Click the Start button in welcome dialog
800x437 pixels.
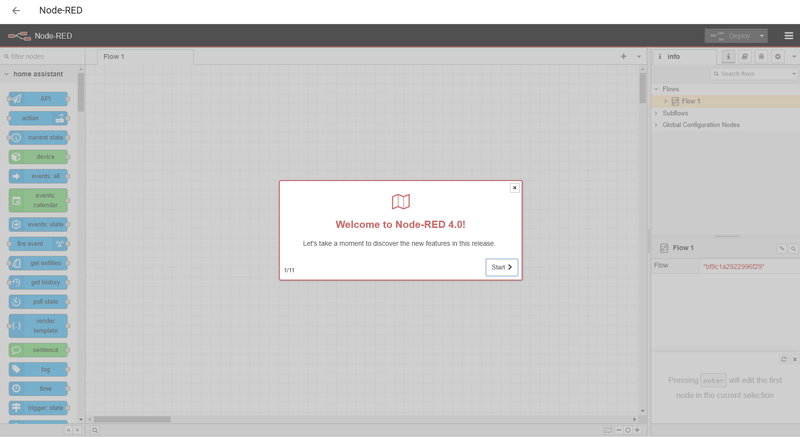[502, 267]
